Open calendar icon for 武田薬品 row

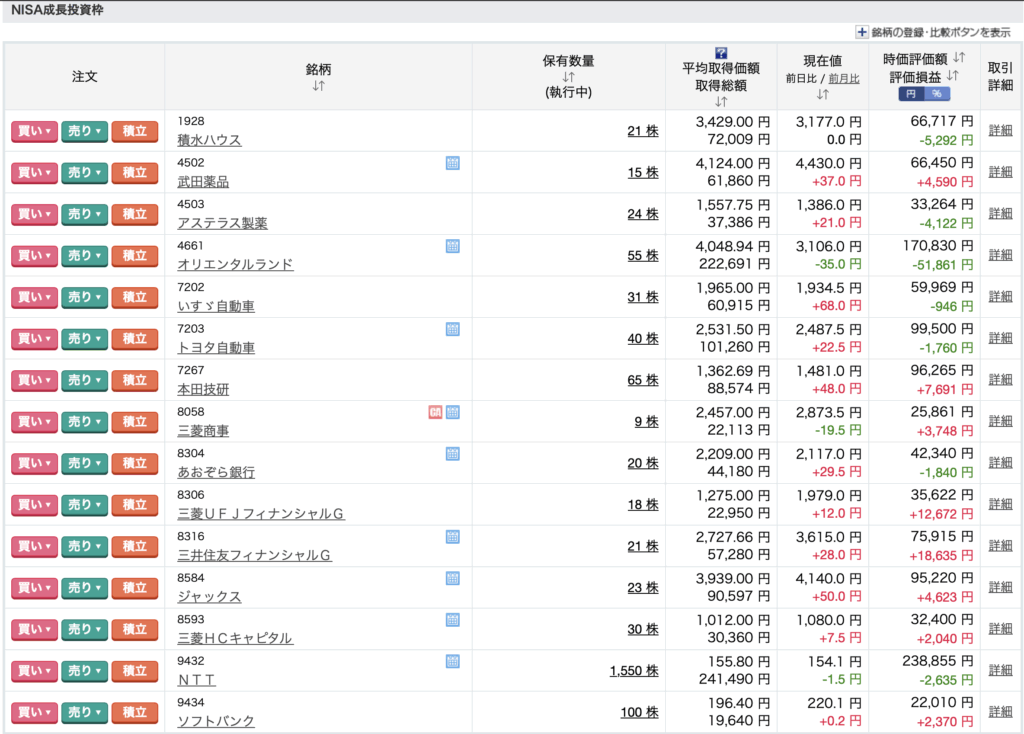(x=453, y=163)
